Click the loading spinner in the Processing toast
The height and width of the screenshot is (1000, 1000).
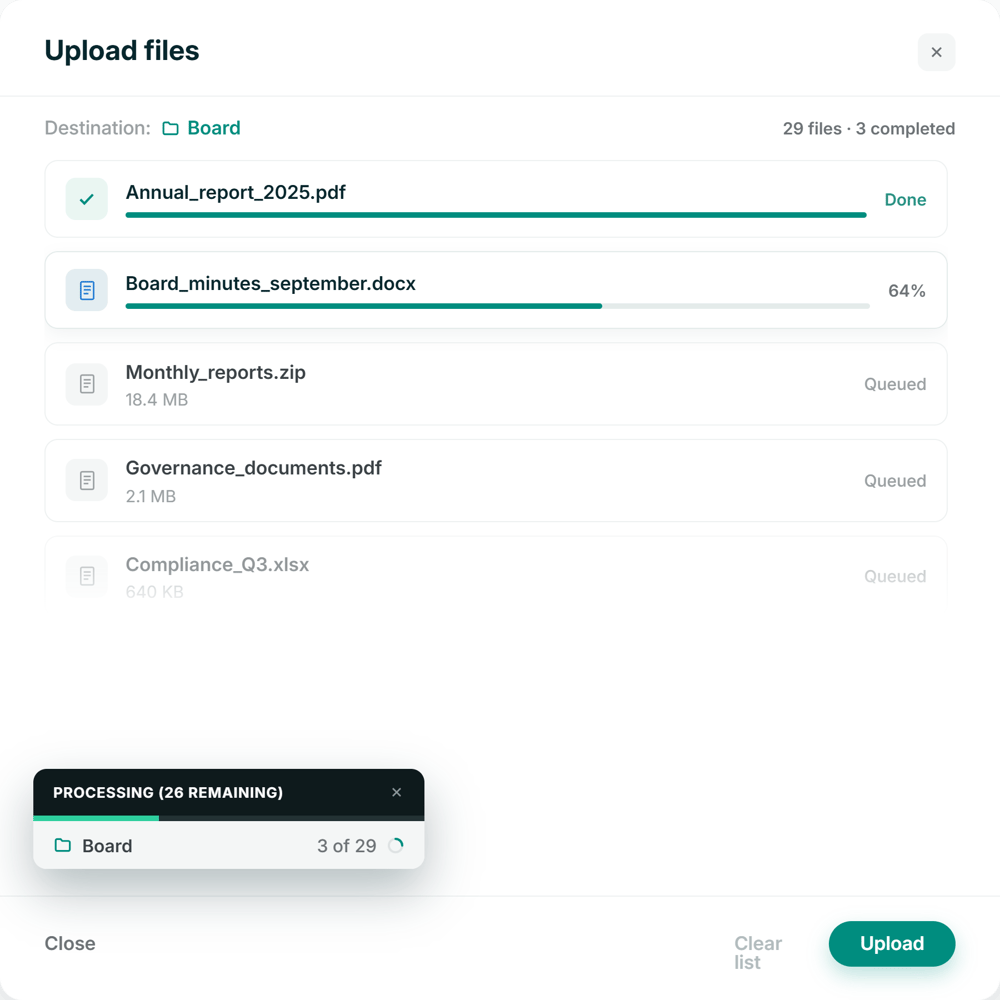395,846
